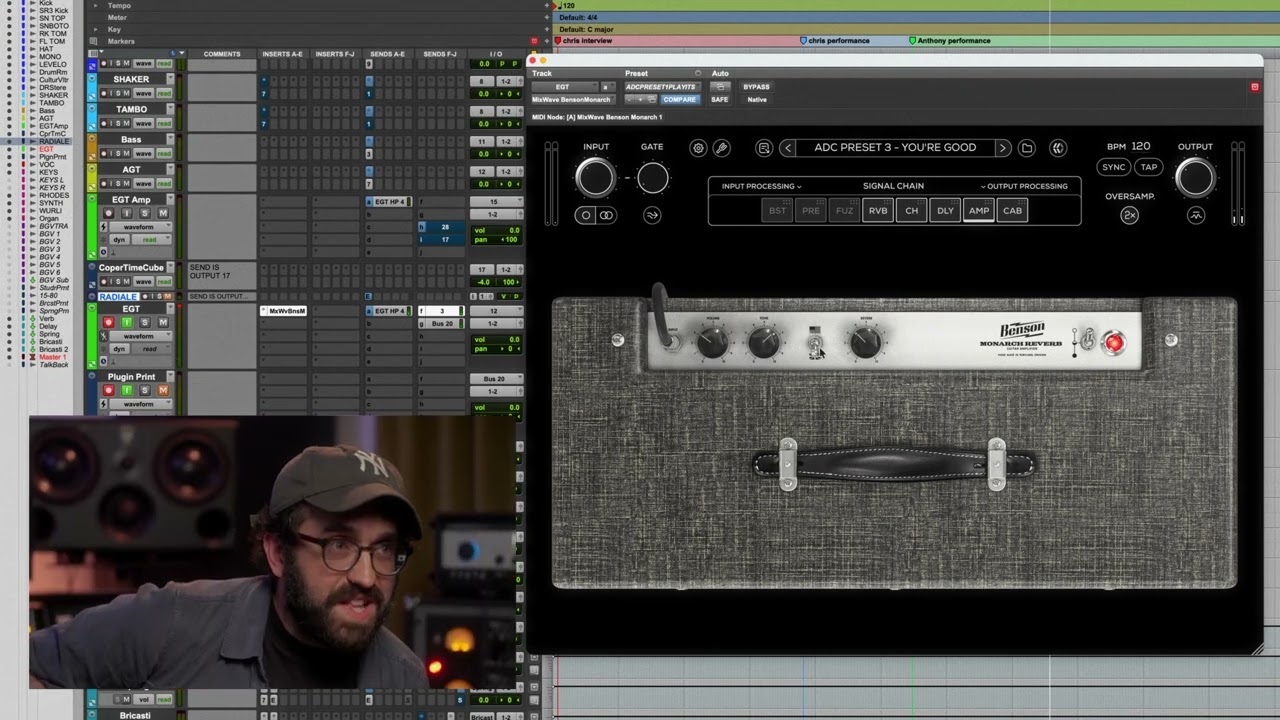Click the BYPASS button in plugin header
The height and width of the screenshot is (720, 1280).
tap(756, 87)
